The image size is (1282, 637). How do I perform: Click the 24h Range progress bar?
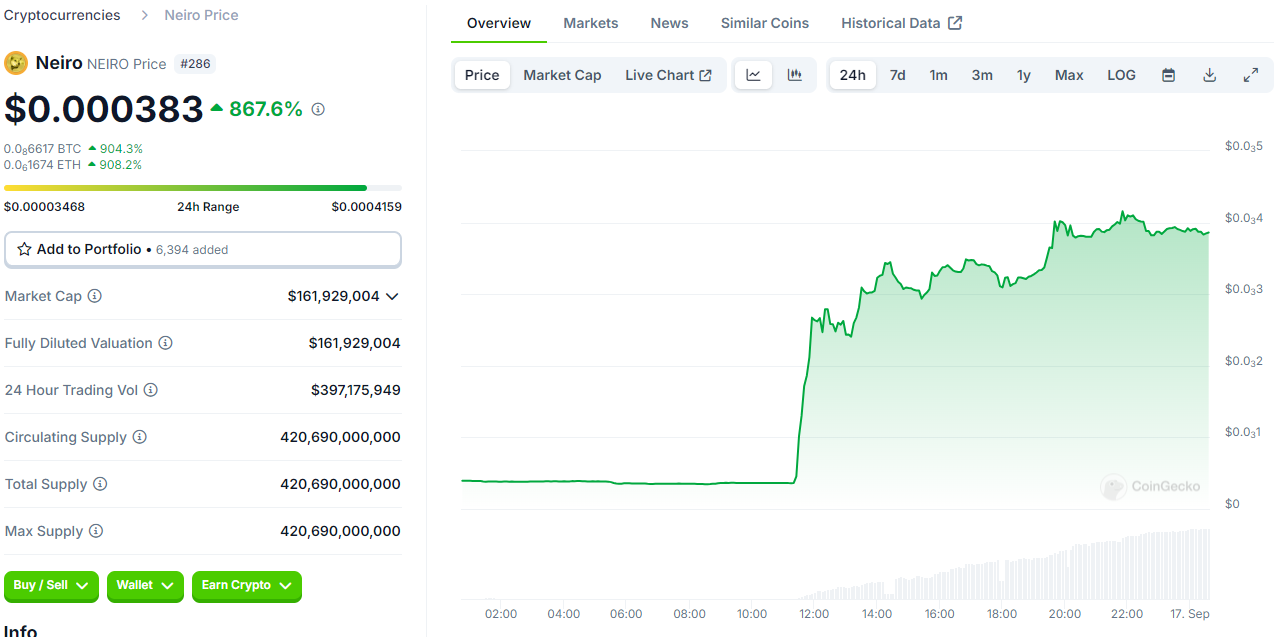point(203,187)
